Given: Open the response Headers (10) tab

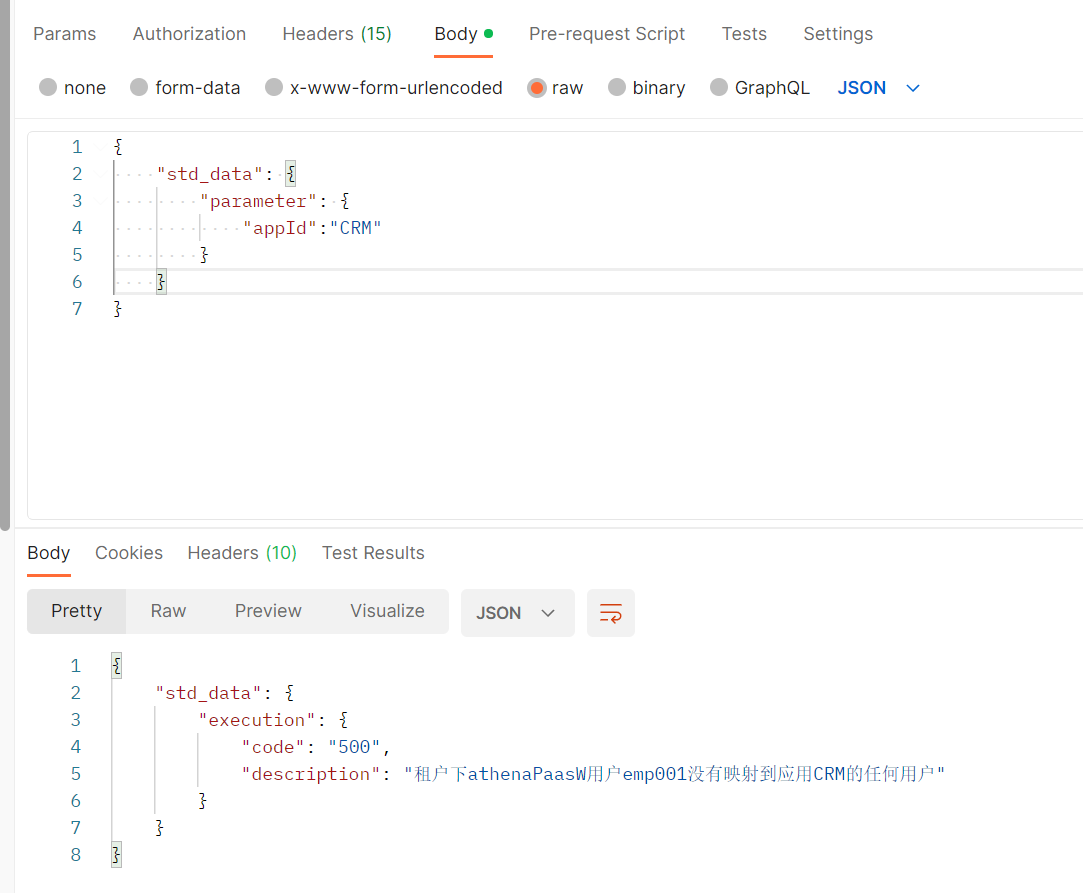Looking at the screenshot, I should [x=242, y=553].
